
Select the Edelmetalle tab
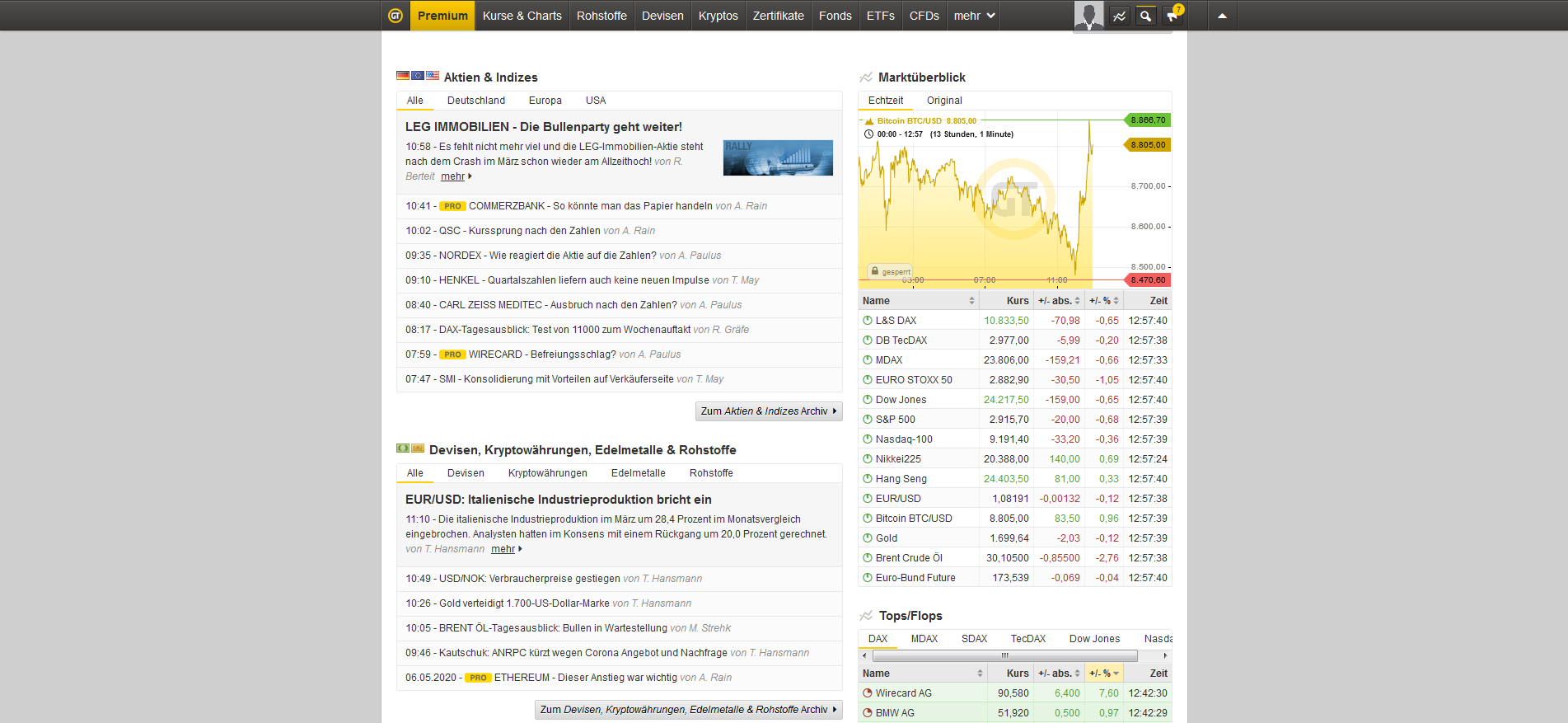639,473
